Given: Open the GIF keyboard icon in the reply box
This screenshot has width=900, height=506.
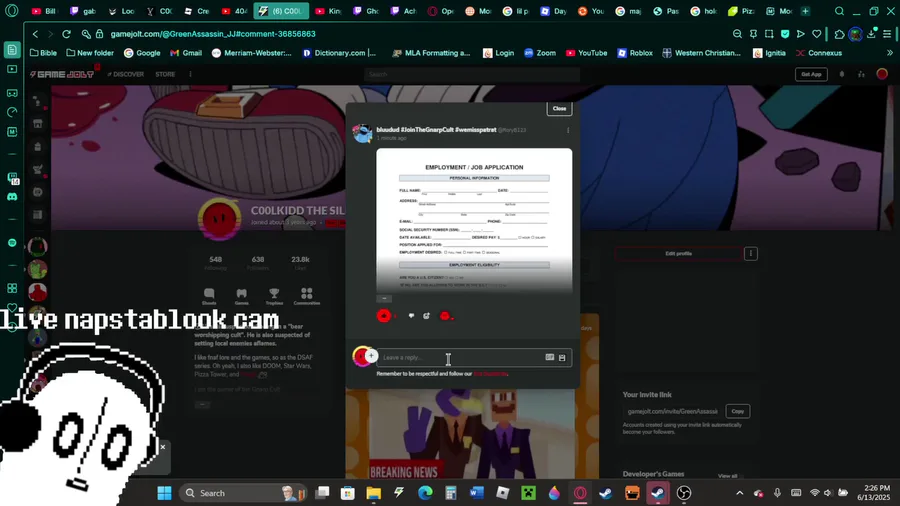Looking at the screenshot, I should (x=549, y=357).
